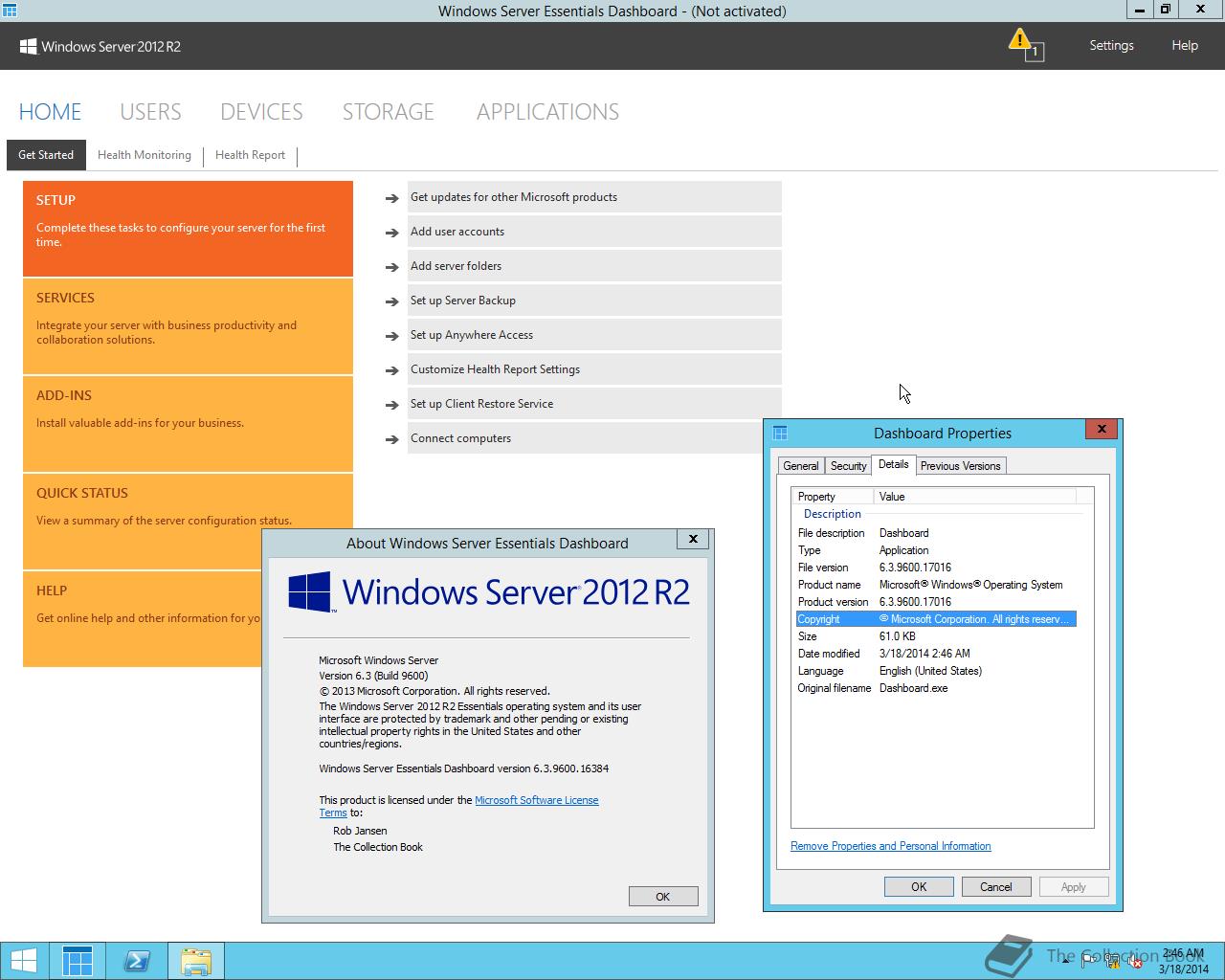Click the Dashboard window title bar icon
The height and width of the screenshot is (980, 1225).
(x=10, y=11)
